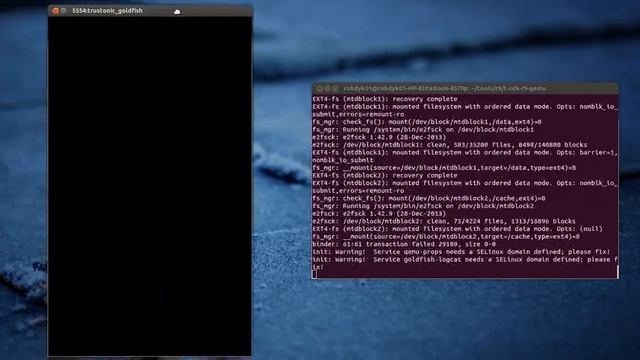This screenshot has width=640, height=360.
Task: Close the robdyk01 terminal window
Action: pyautogui.click(x=320, y=88)
